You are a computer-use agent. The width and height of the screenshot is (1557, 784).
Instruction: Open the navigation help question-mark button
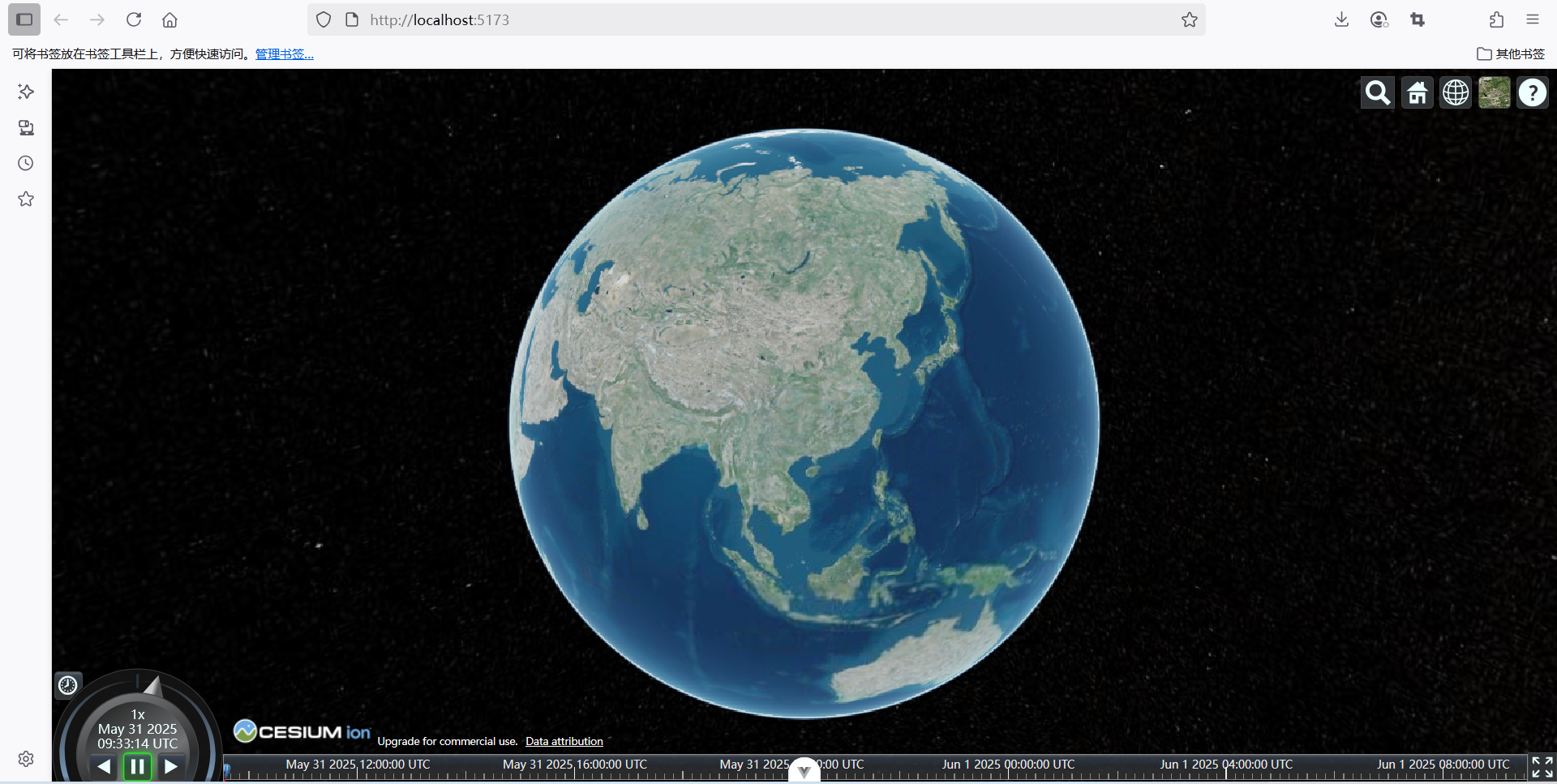point(1533,93)
